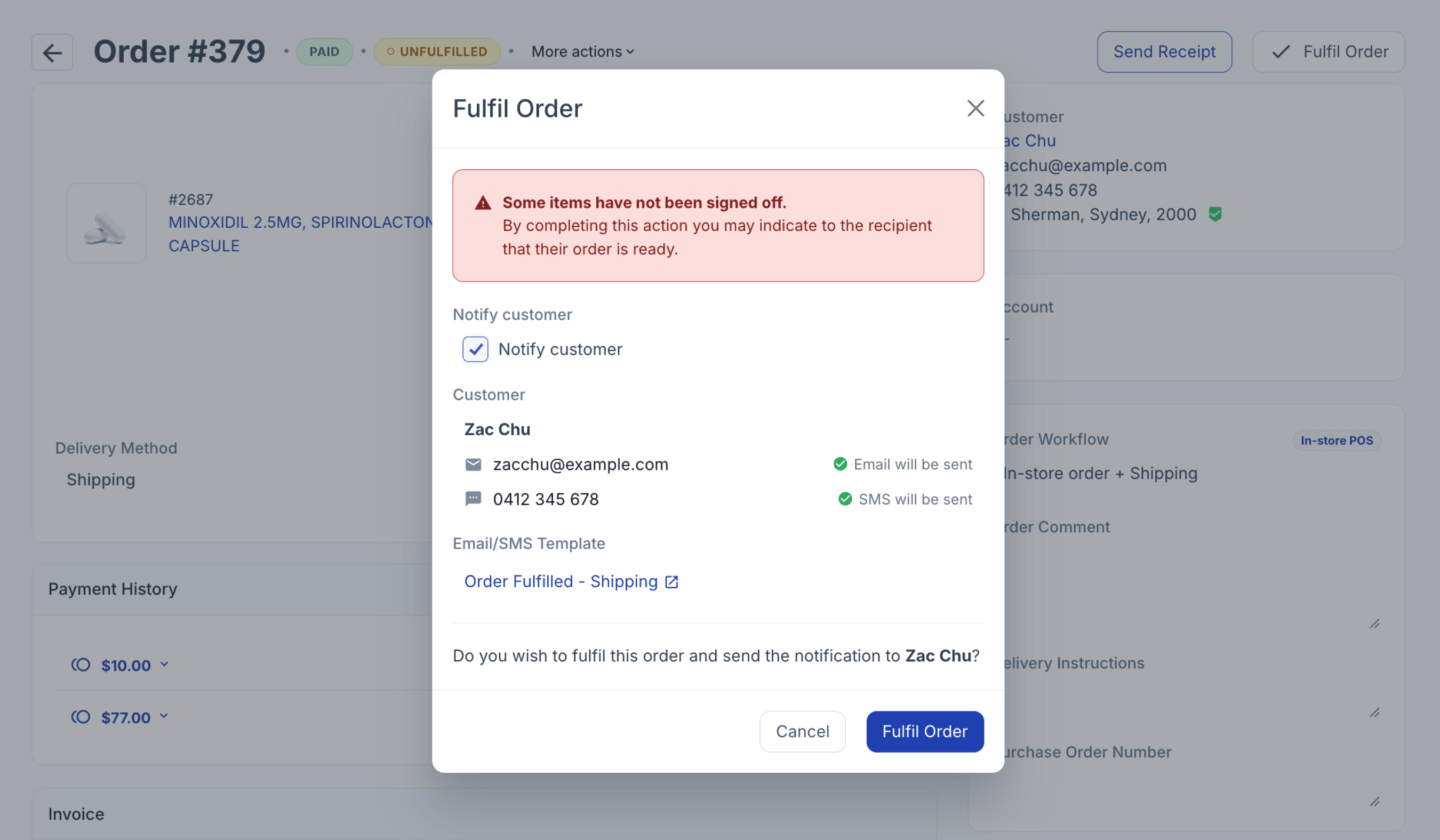Toggle the Notify customer checkbox

click(475, 349)
